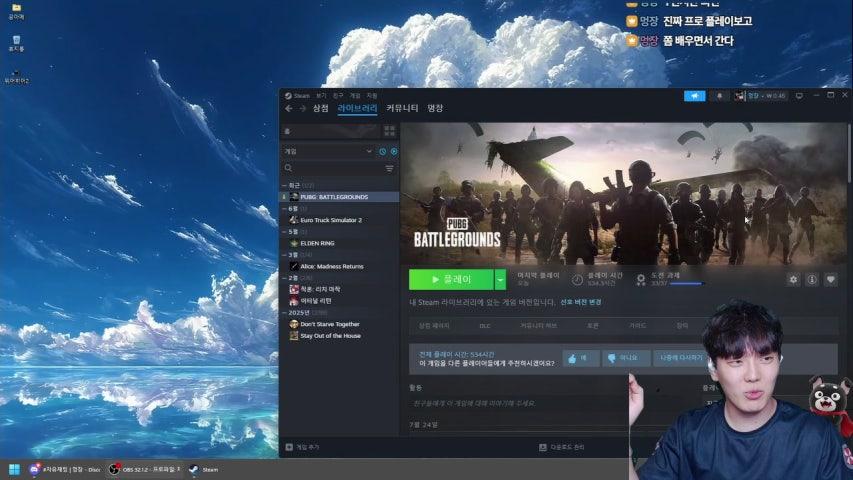Open the game info icon
Image resolution: width=853 pixels, height=480 pixels.
[x=812, y=279]
